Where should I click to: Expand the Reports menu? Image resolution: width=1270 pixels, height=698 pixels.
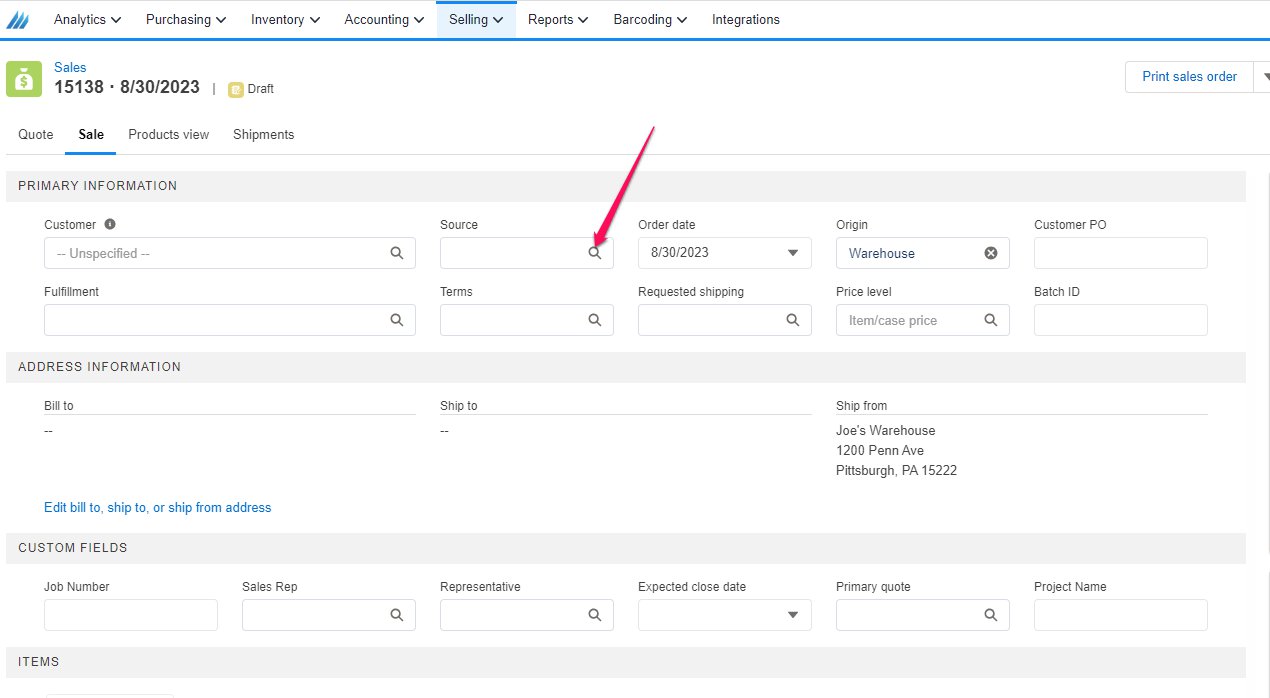(x=558, y=19)
